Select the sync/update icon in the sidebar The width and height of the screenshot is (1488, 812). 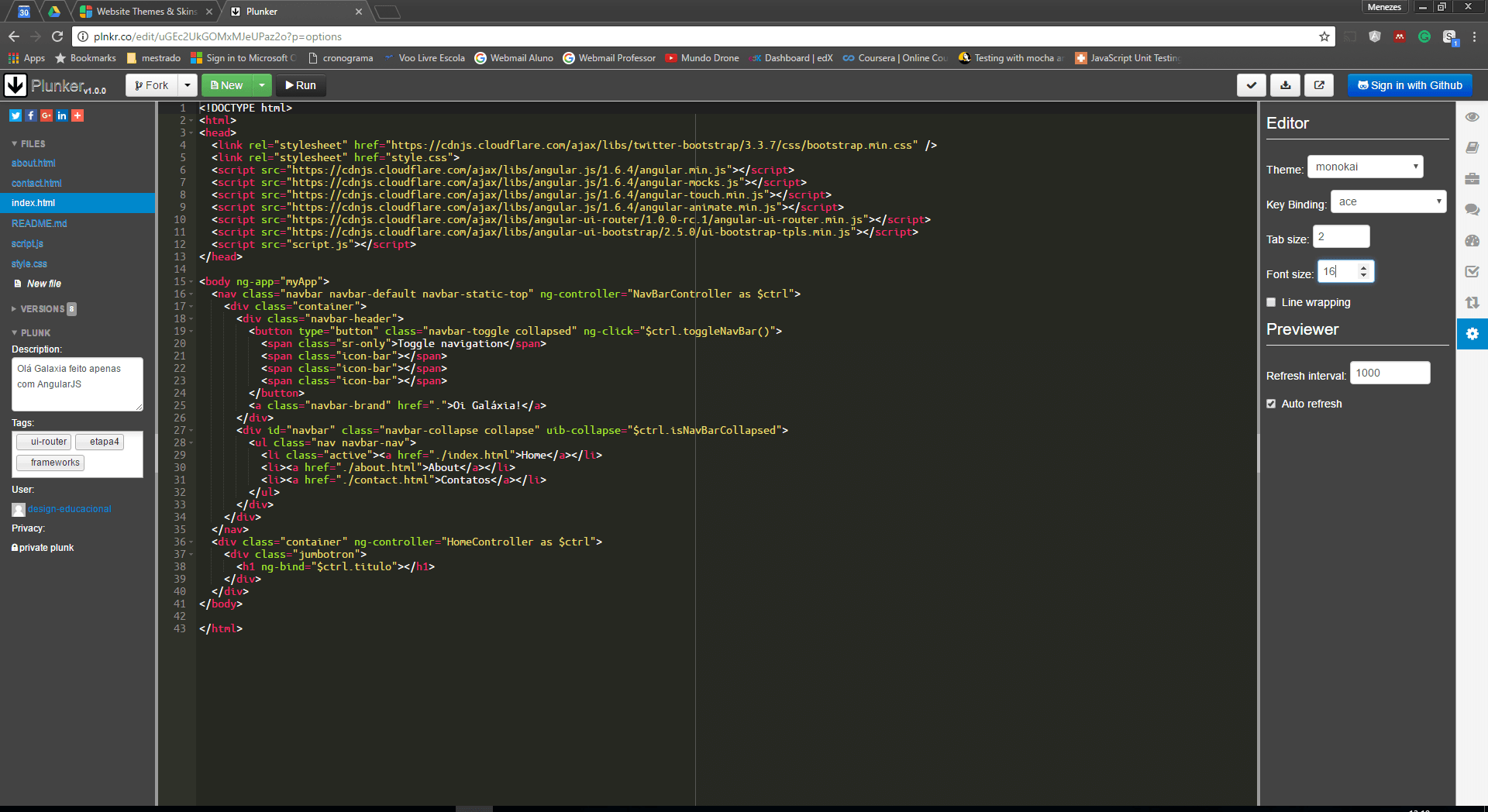pos(1472,303)
